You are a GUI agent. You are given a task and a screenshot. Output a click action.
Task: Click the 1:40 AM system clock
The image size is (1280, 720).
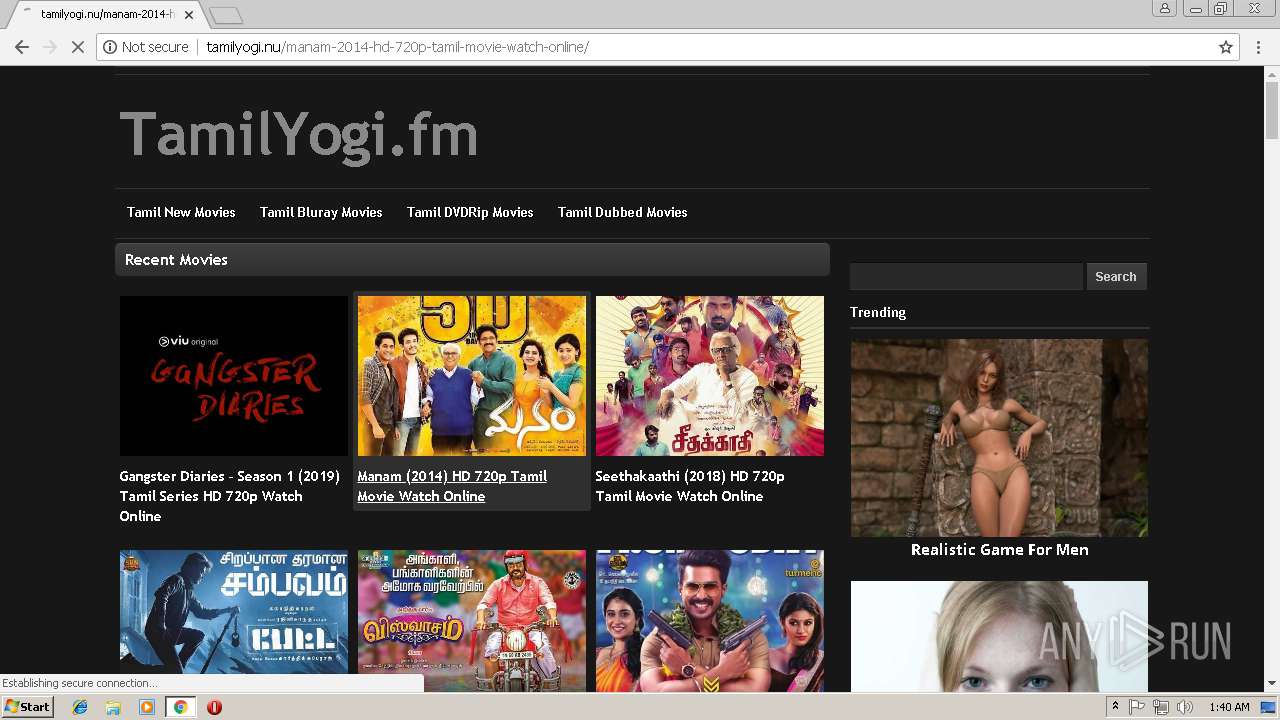tap(1229, 707)
